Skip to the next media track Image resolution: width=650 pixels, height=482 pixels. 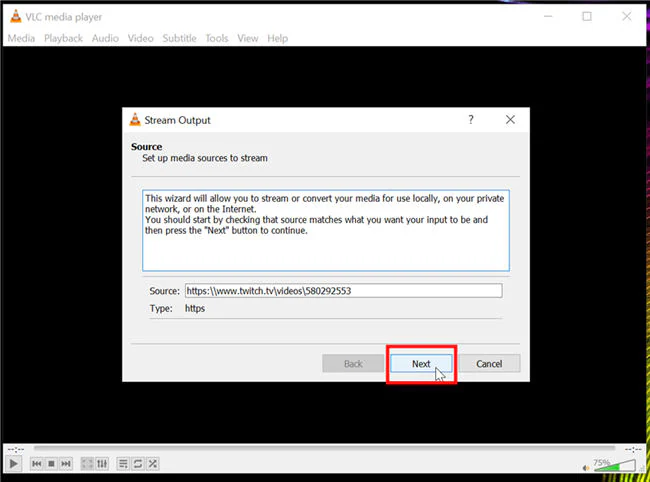[66, 463]
